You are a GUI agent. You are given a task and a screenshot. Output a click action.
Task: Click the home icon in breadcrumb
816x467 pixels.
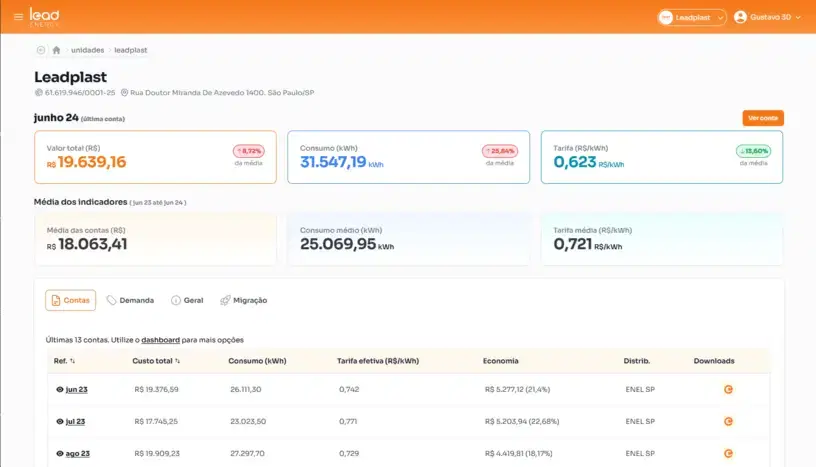point(57,50)
